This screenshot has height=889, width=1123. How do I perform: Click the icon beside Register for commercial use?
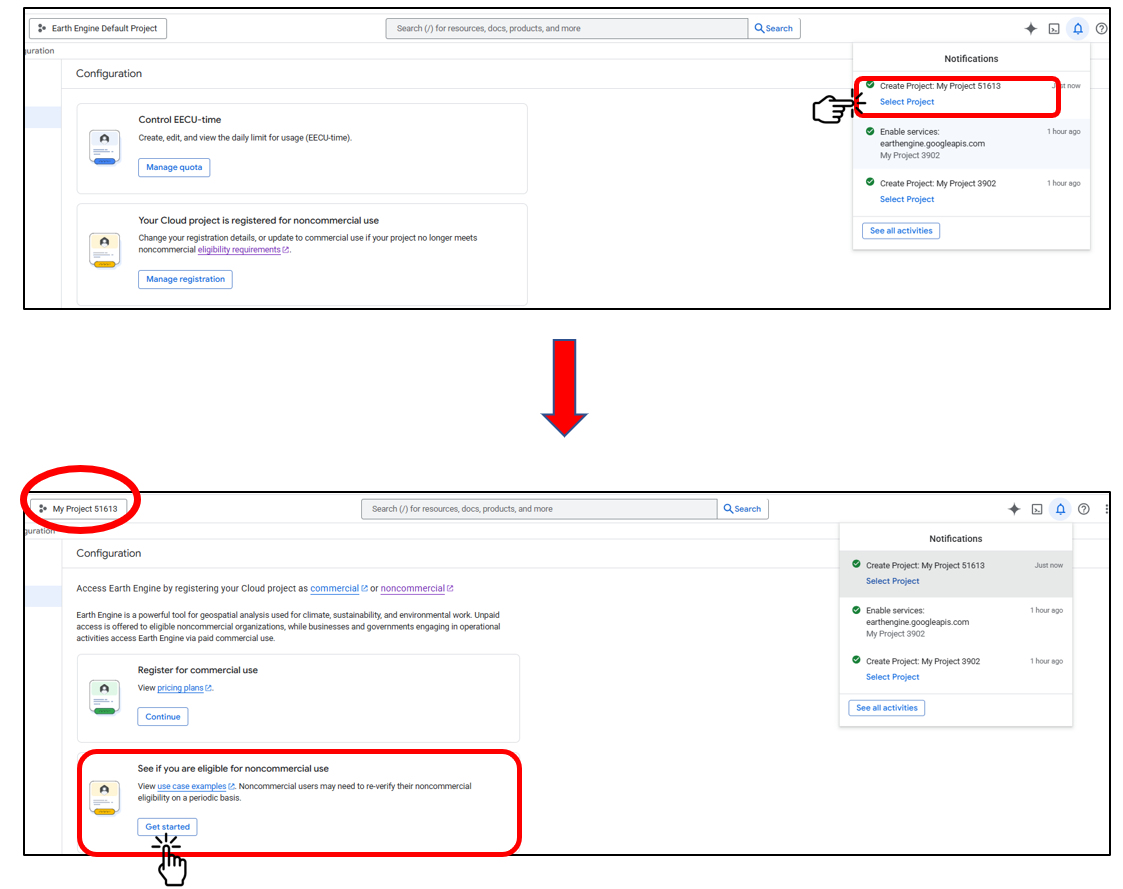[x=104, y=696]
